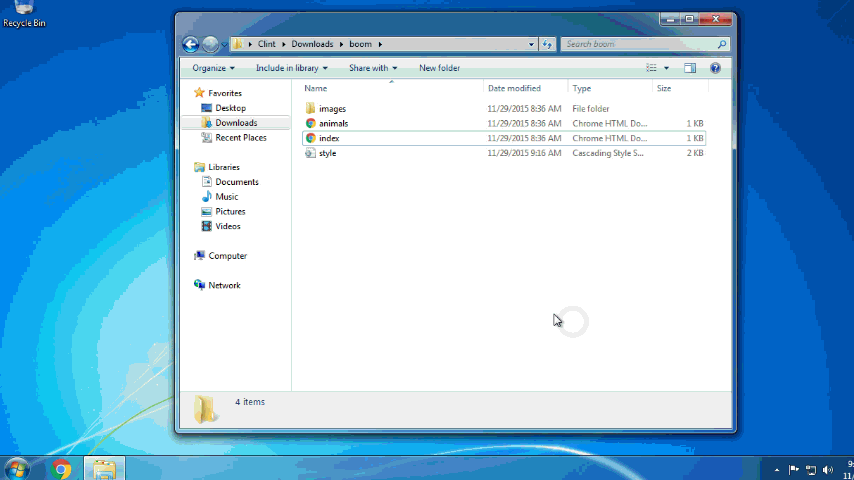
Task: Click the magnifier search icon
Action: [x=722, y=44]
